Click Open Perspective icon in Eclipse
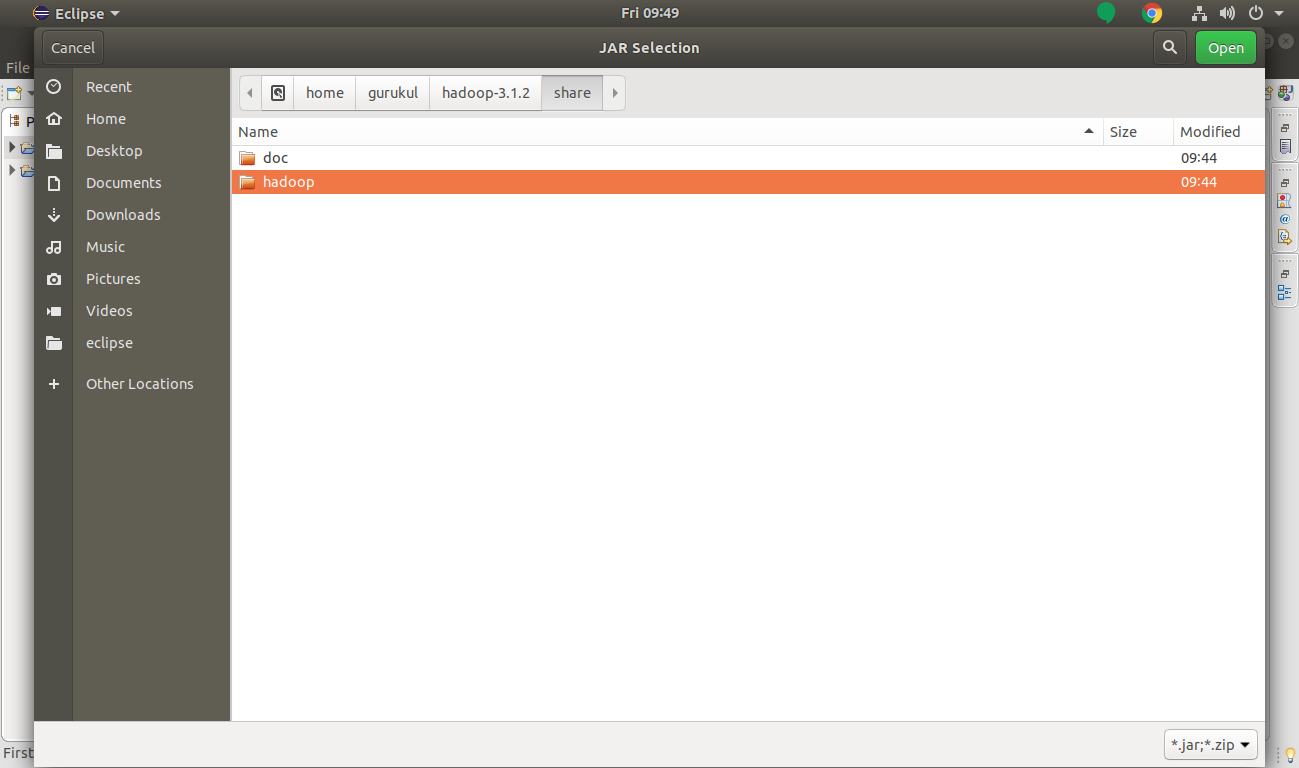 tap(1270, 92)
